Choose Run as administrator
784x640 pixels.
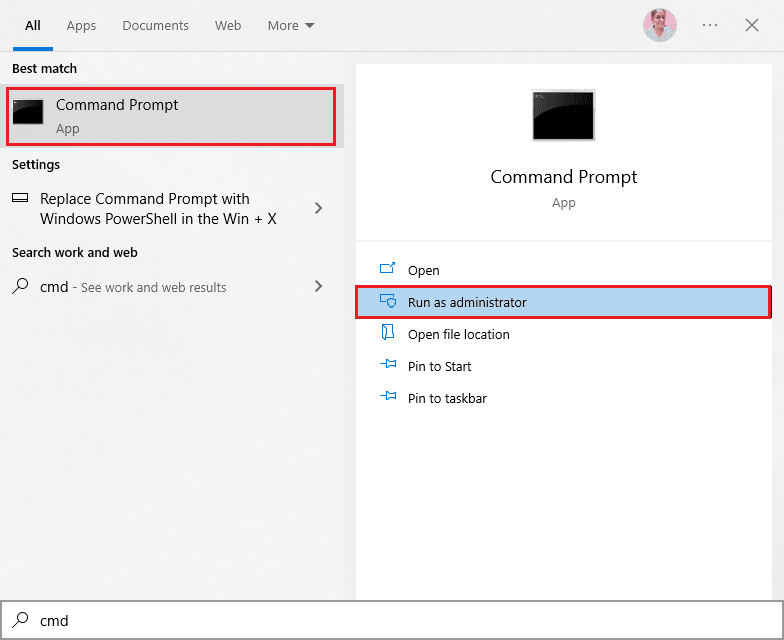coord(564,302)
